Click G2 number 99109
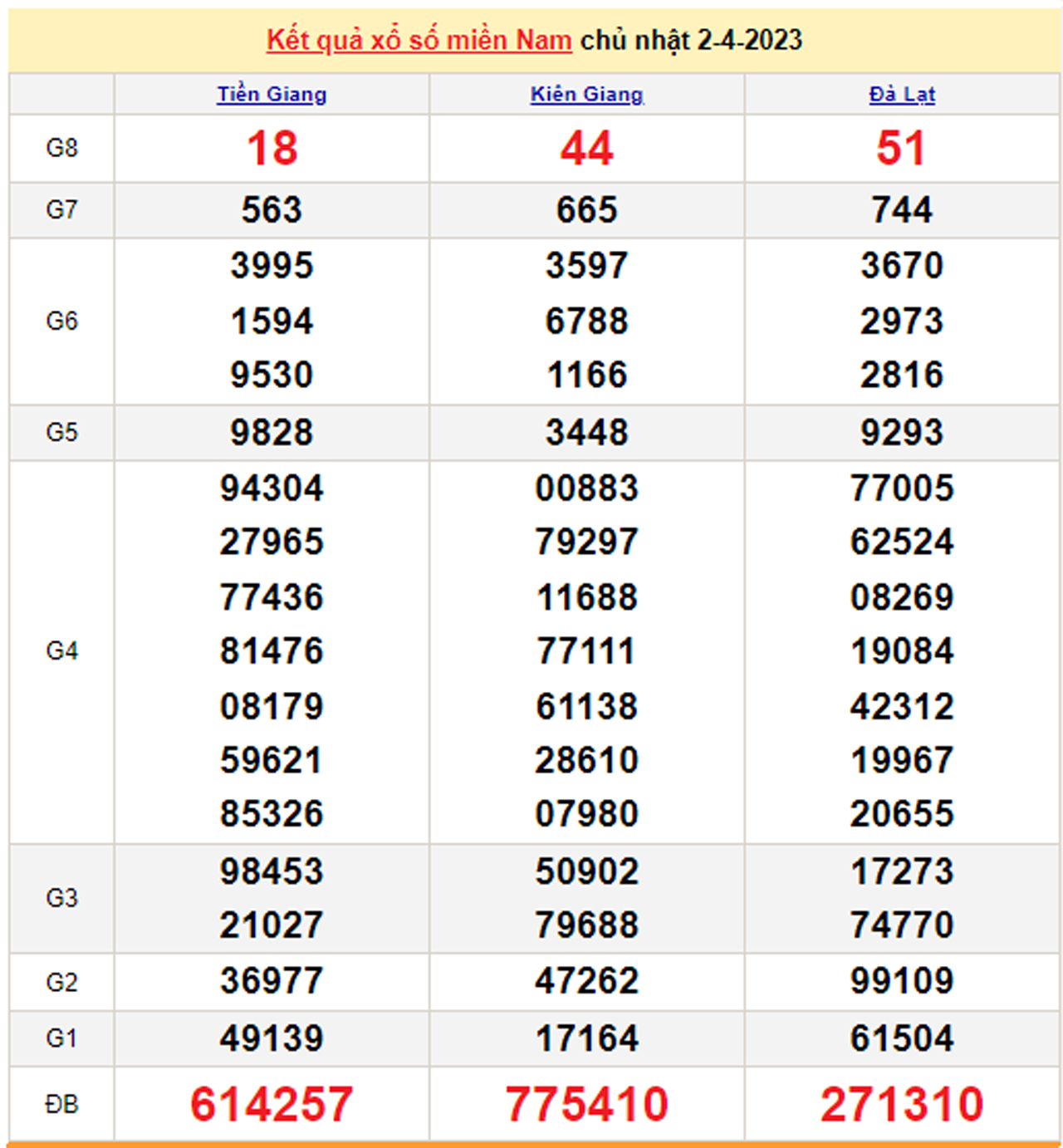The image size is (1063, 1148). click(x=902, y=981)
